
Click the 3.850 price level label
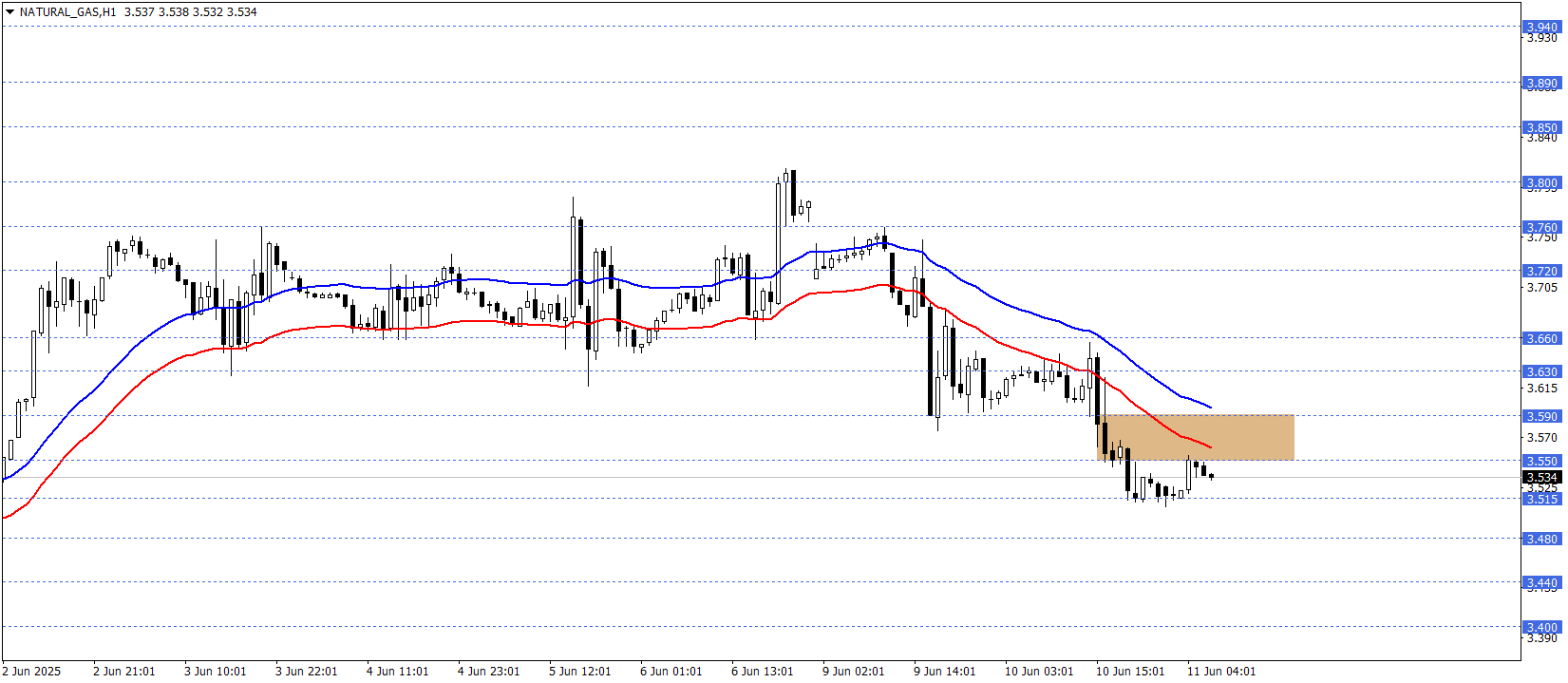coord(1542,128)
